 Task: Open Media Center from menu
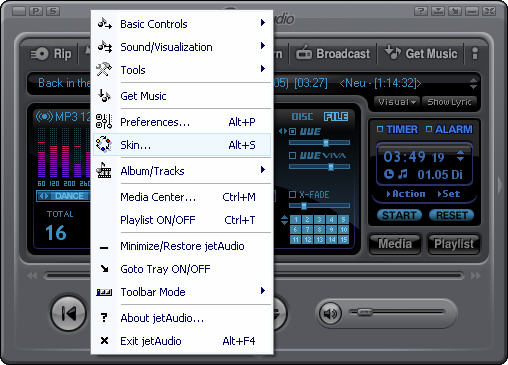pyautogui.click(x=182, y=197)
